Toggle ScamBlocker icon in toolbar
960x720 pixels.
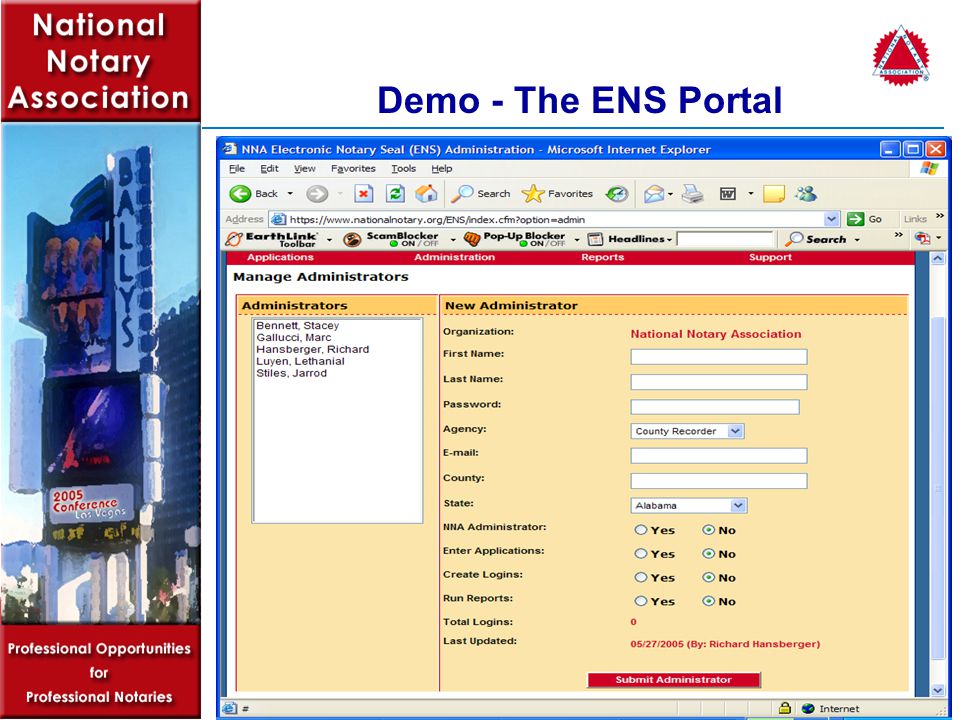pos(352,239)
